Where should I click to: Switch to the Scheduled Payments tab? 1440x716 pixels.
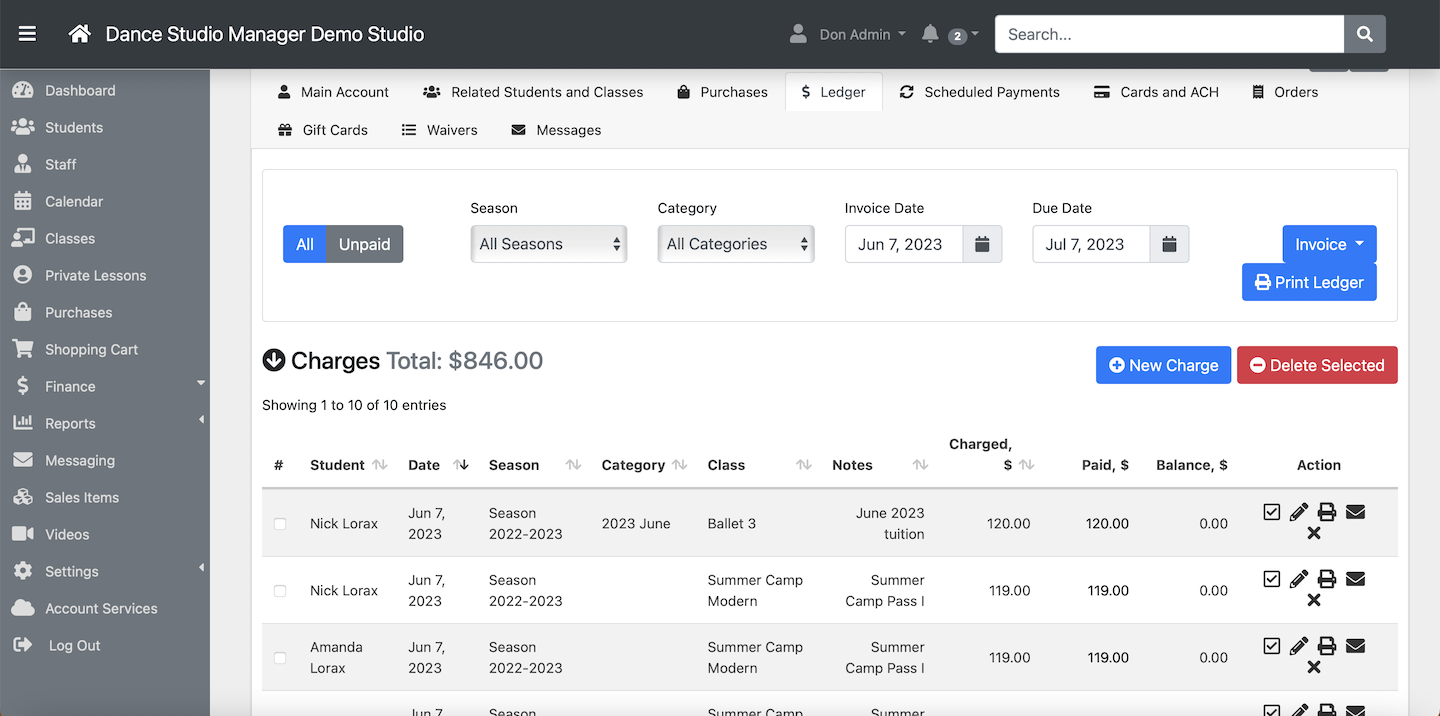tap(980, 91)
